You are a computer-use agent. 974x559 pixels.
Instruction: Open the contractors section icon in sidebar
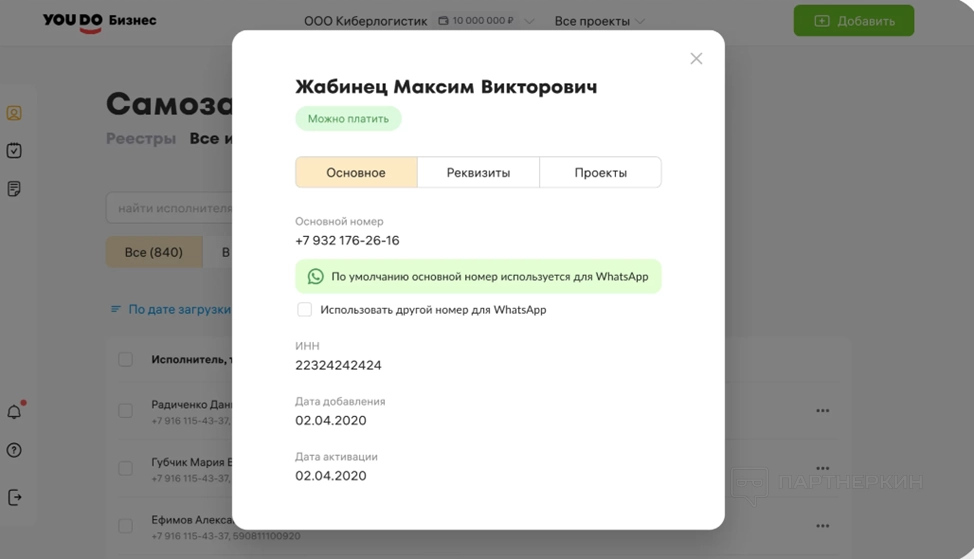(14, 113)
